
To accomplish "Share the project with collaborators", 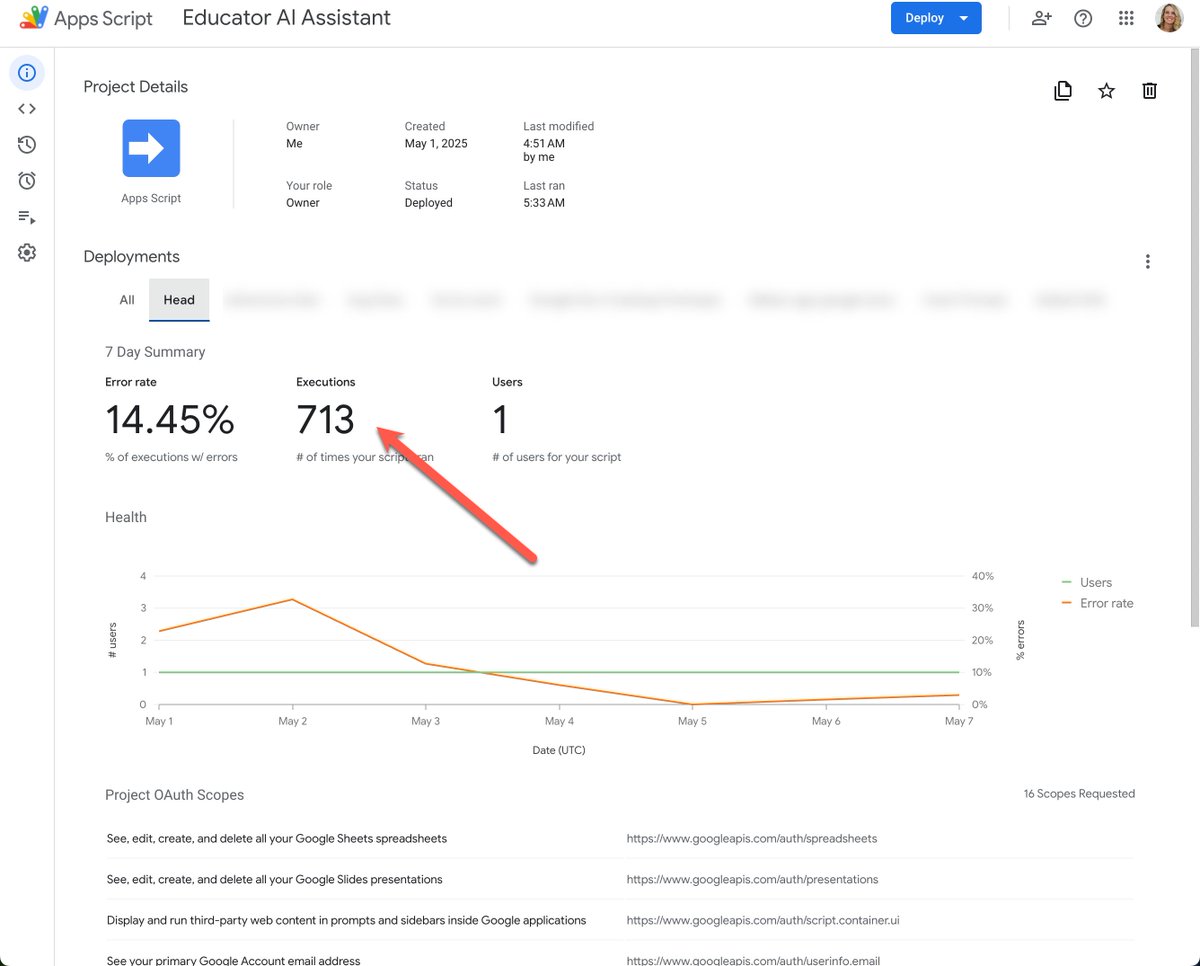I will coord(1041,18).
